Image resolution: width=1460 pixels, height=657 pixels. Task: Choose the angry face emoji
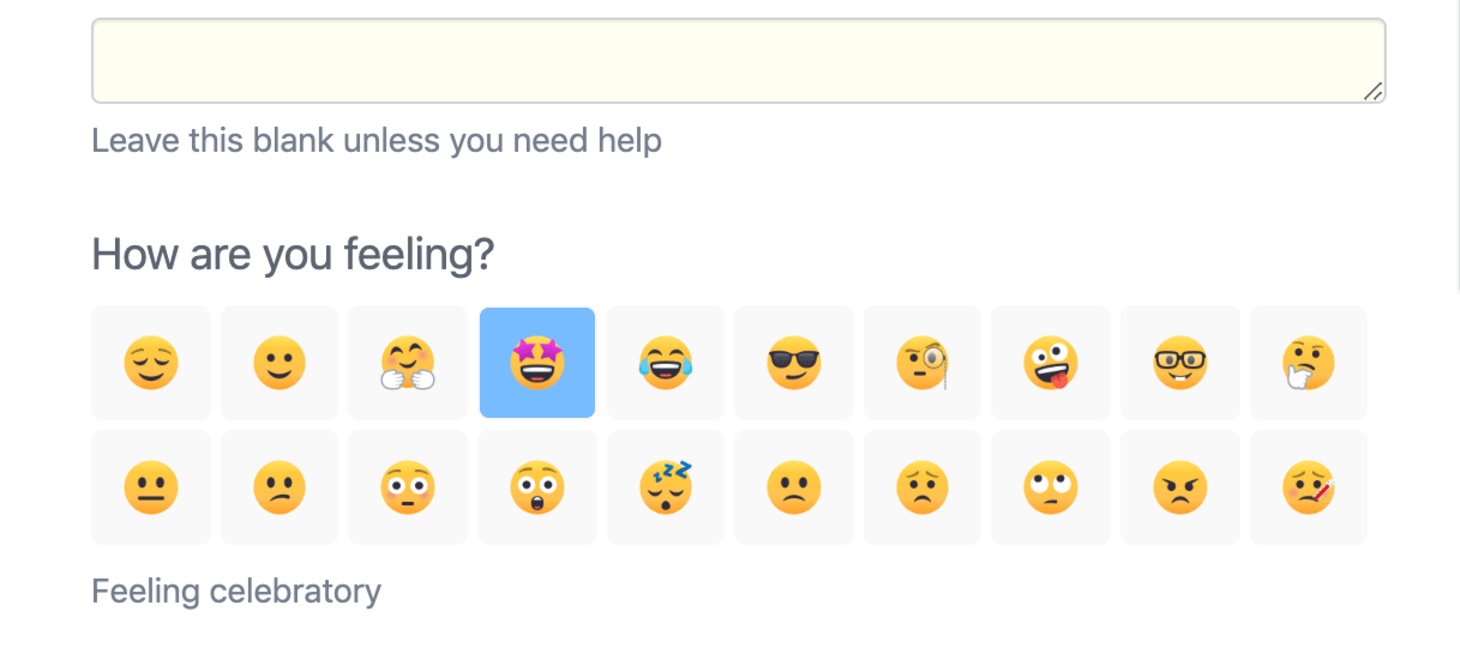(x=1180, y=488)
